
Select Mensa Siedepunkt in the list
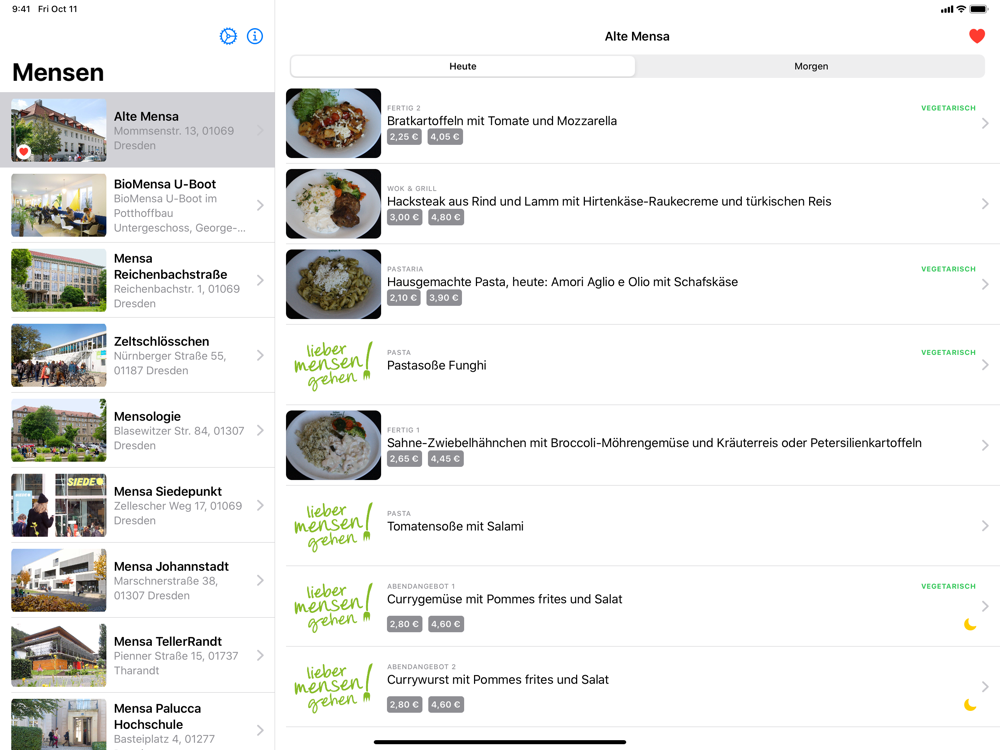pos(137,505)
